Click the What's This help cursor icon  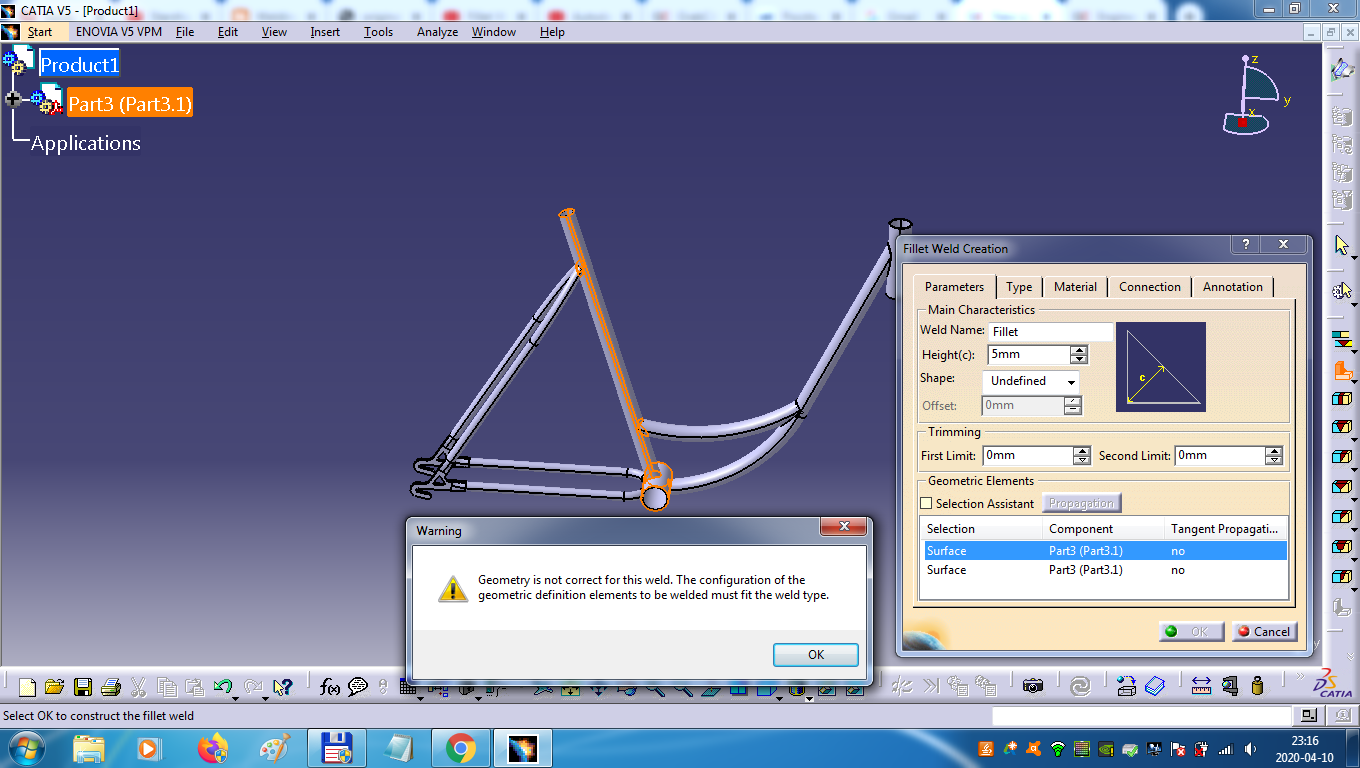pyautogui.click(x=283, y=687)
